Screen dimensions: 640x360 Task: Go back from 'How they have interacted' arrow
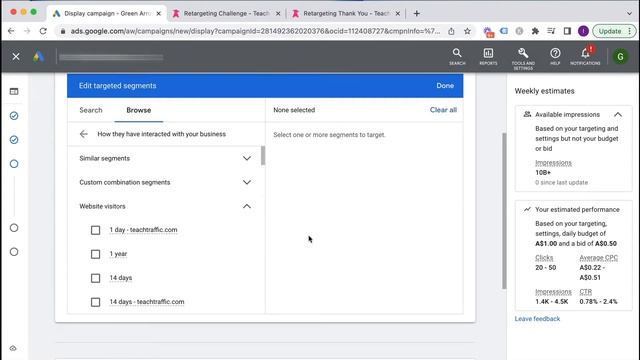pos(84,134)
